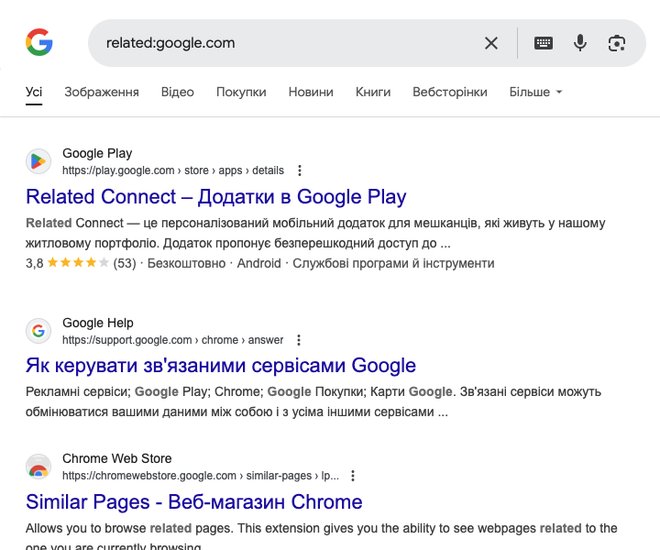The width and height of the screenshot is (660, 550).
Task: Click the 3,8 star rating row
Action: 260,263
